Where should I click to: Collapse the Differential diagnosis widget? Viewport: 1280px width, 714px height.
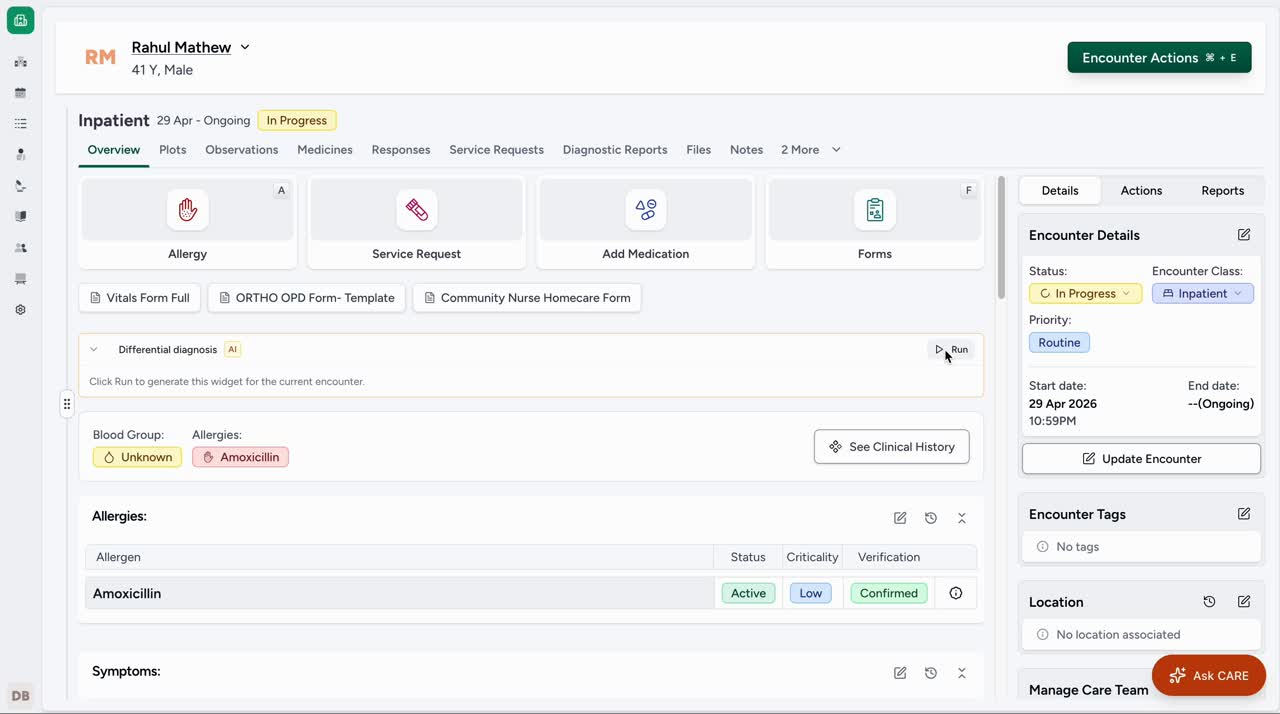click(94, 350)
